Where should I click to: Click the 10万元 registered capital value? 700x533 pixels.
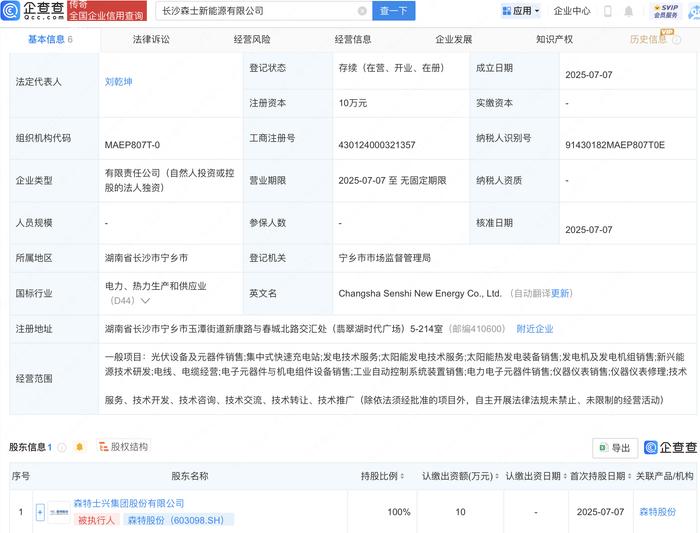[353, 103]
